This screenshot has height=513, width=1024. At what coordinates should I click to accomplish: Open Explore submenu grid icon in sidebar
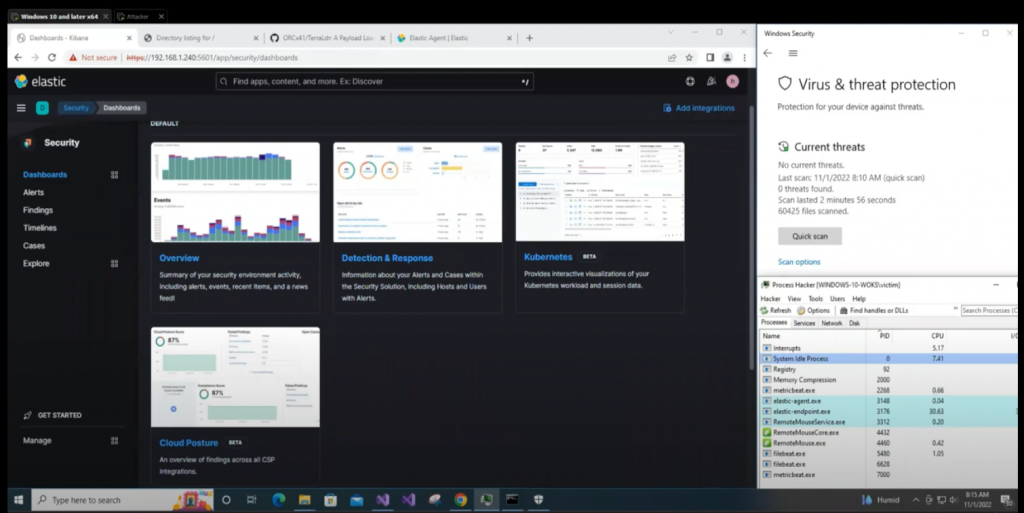click(114, 264)
